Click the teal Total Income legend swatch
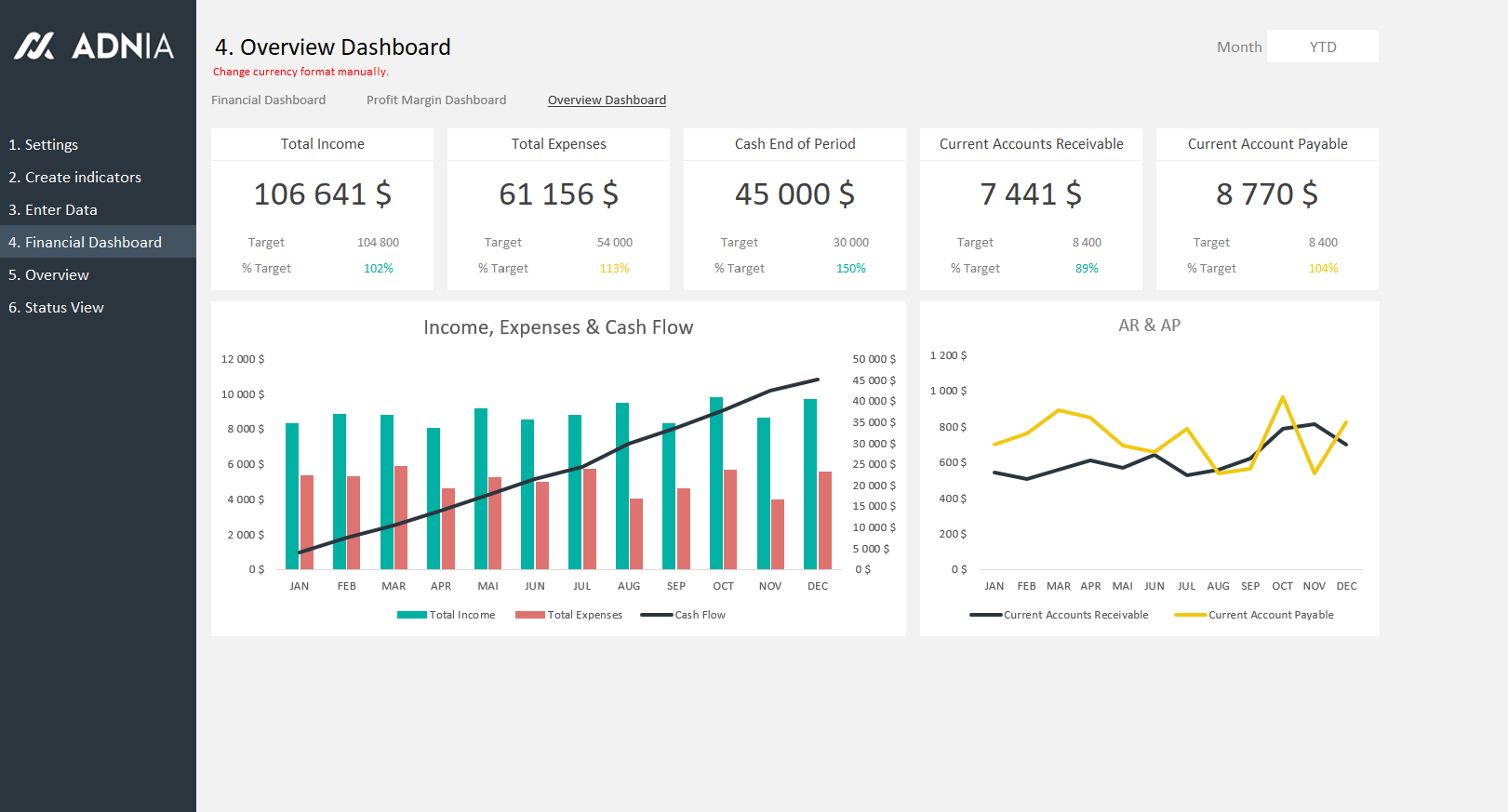This screenshot has width=1508, height=812. tap(411, 615)
